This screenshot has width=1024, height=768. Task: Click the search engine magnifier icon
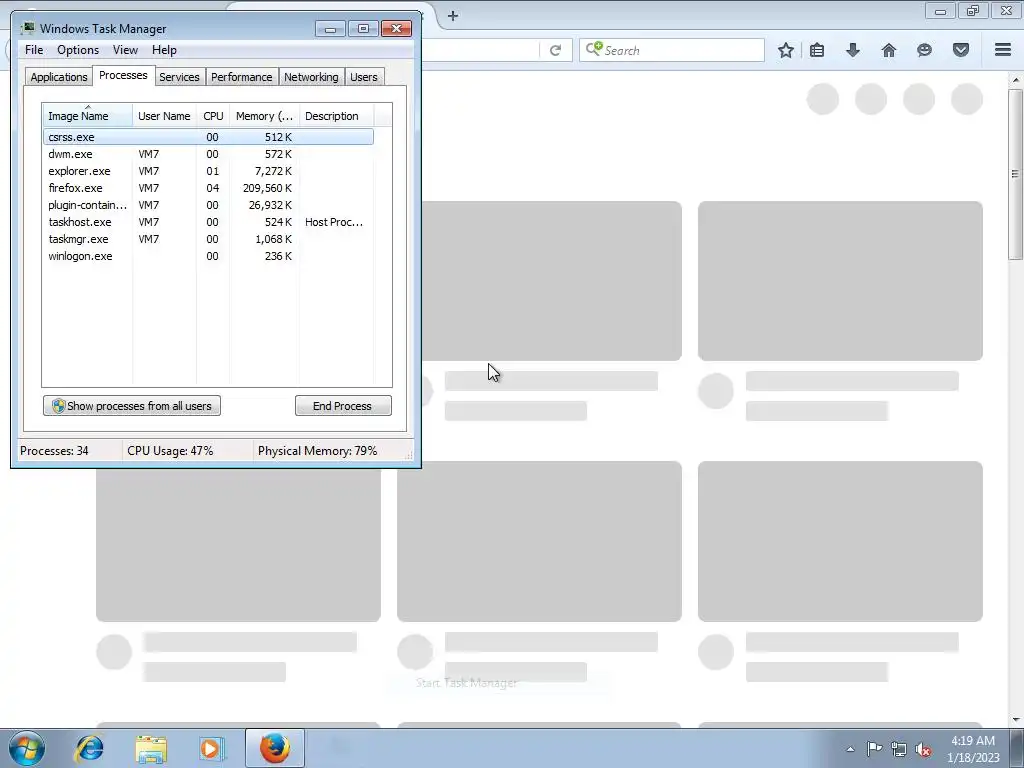[x=594, y=49]
